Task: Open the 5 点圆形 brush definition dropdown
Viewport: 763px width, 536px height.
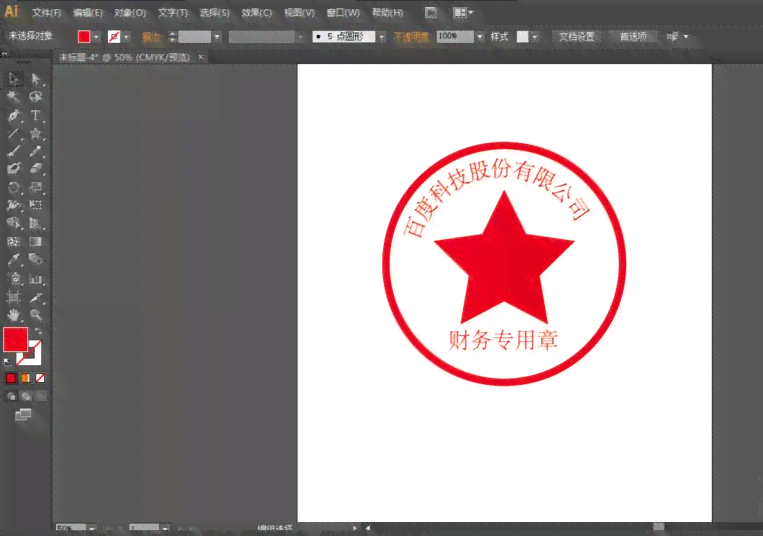Action: (382, 36)
